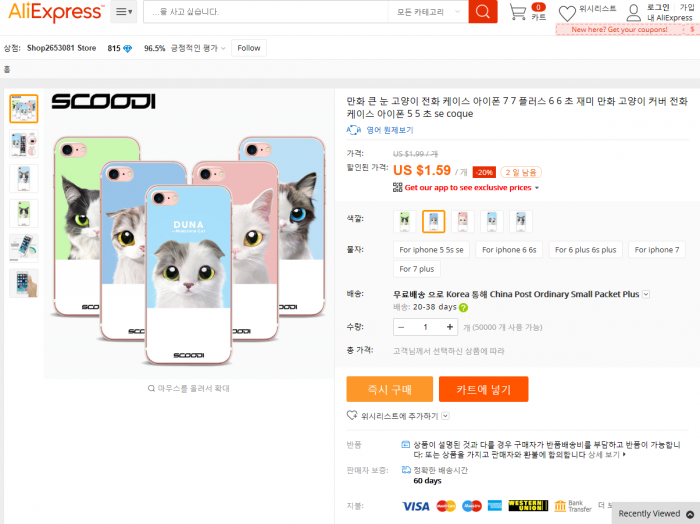Screen dimensions: 700x524
Task: Open the hamburger categories menu
Action: coord(124,12)
